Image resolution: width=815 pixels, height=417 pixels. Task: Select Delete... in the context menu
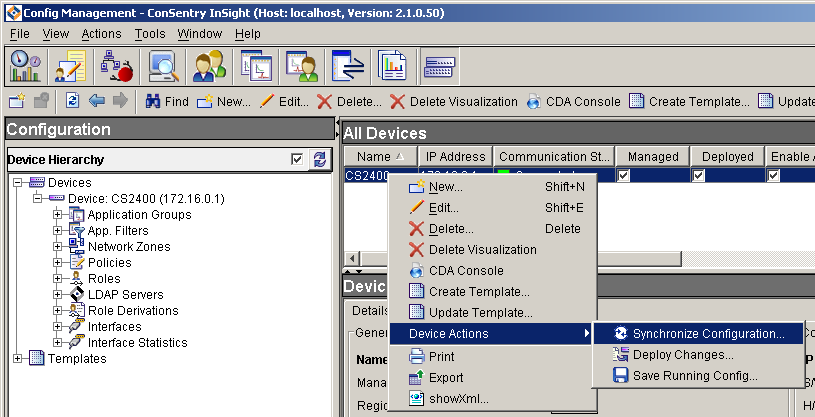(x=492, y=229)
